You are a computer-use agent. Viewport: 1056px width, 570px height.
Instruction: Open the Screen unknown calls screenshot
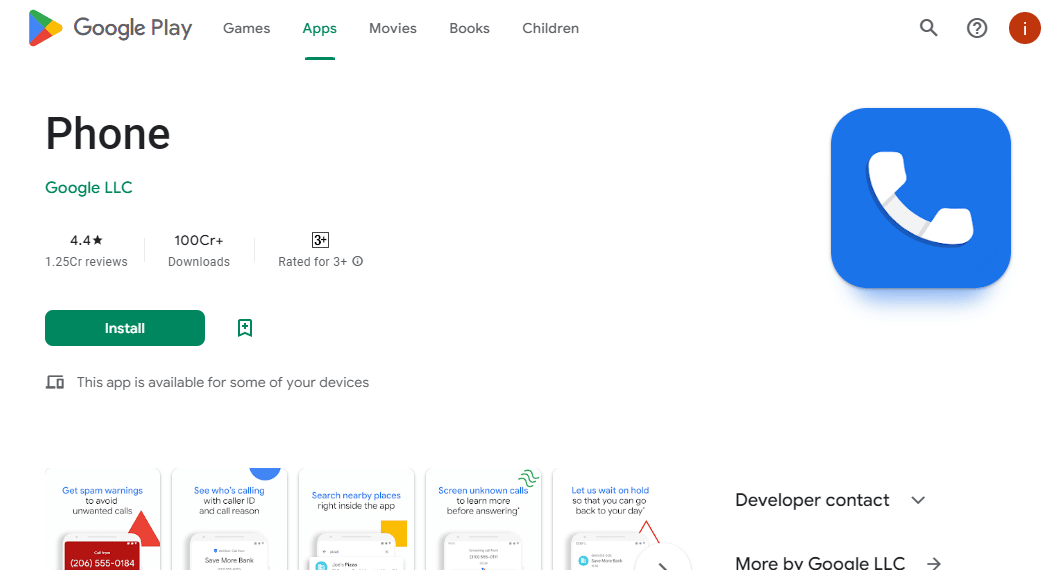click(483, 519)
